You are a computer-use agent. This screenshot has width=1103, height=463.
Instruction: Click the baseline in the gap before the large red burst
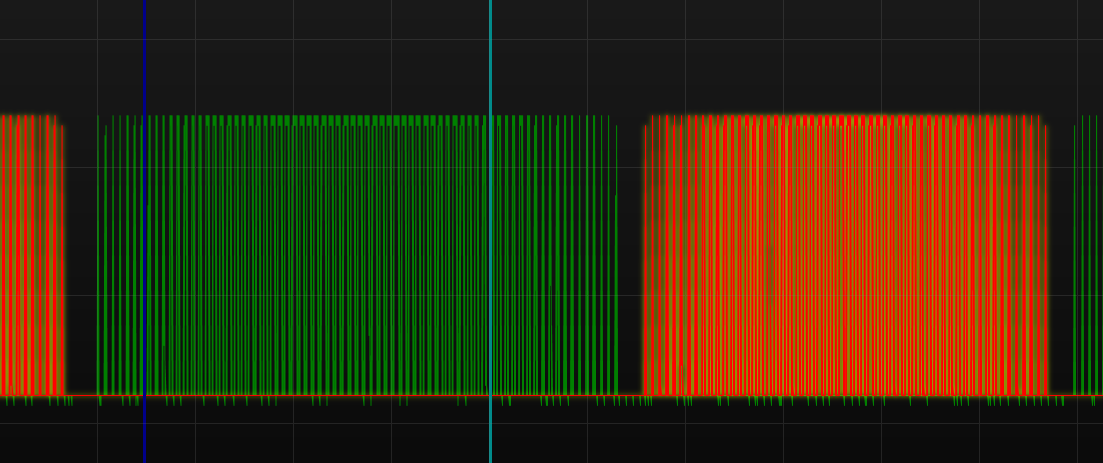tap(630, 395)
